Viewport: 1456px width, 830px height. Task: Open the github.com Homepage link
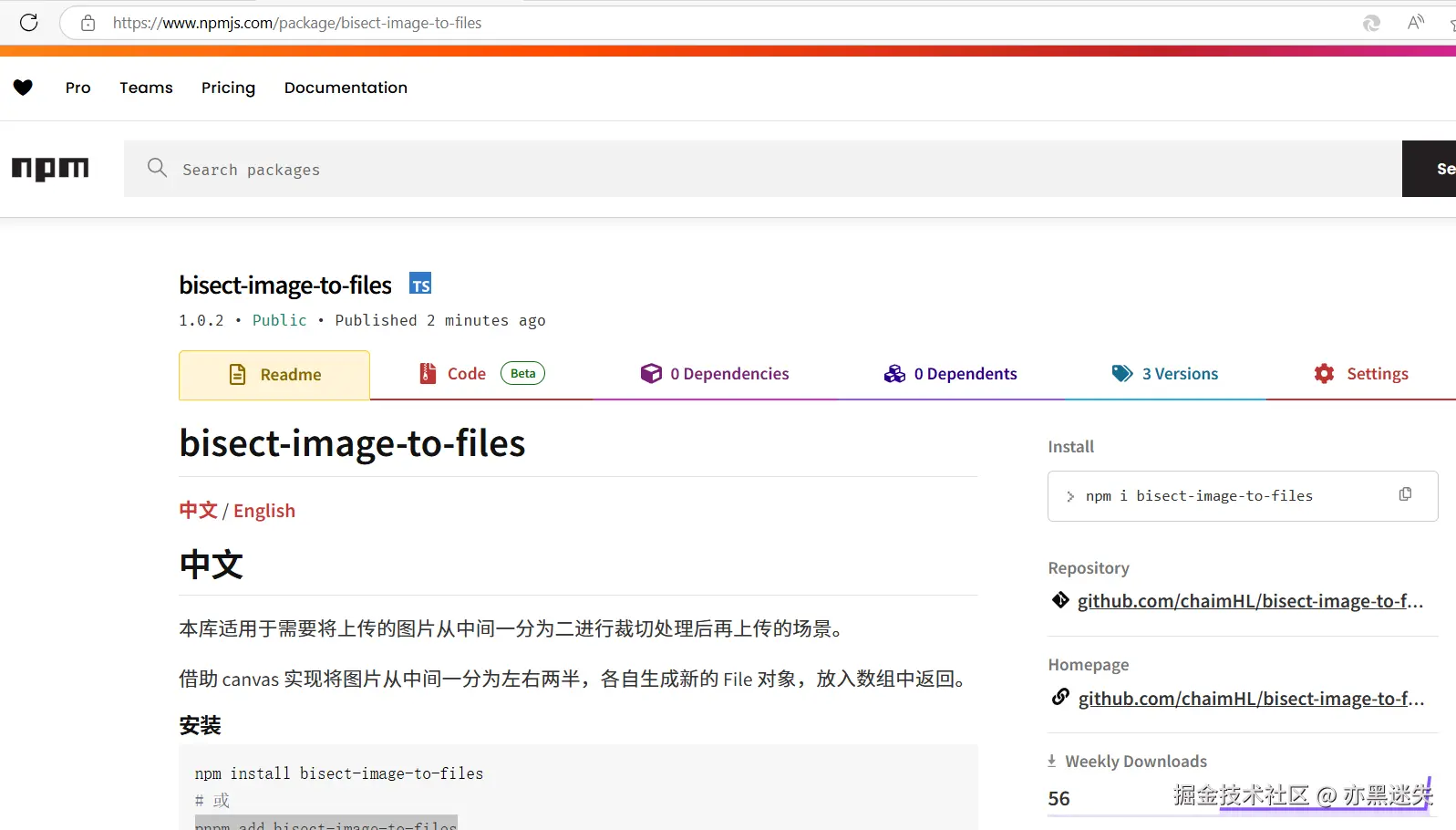point(1251,699)
